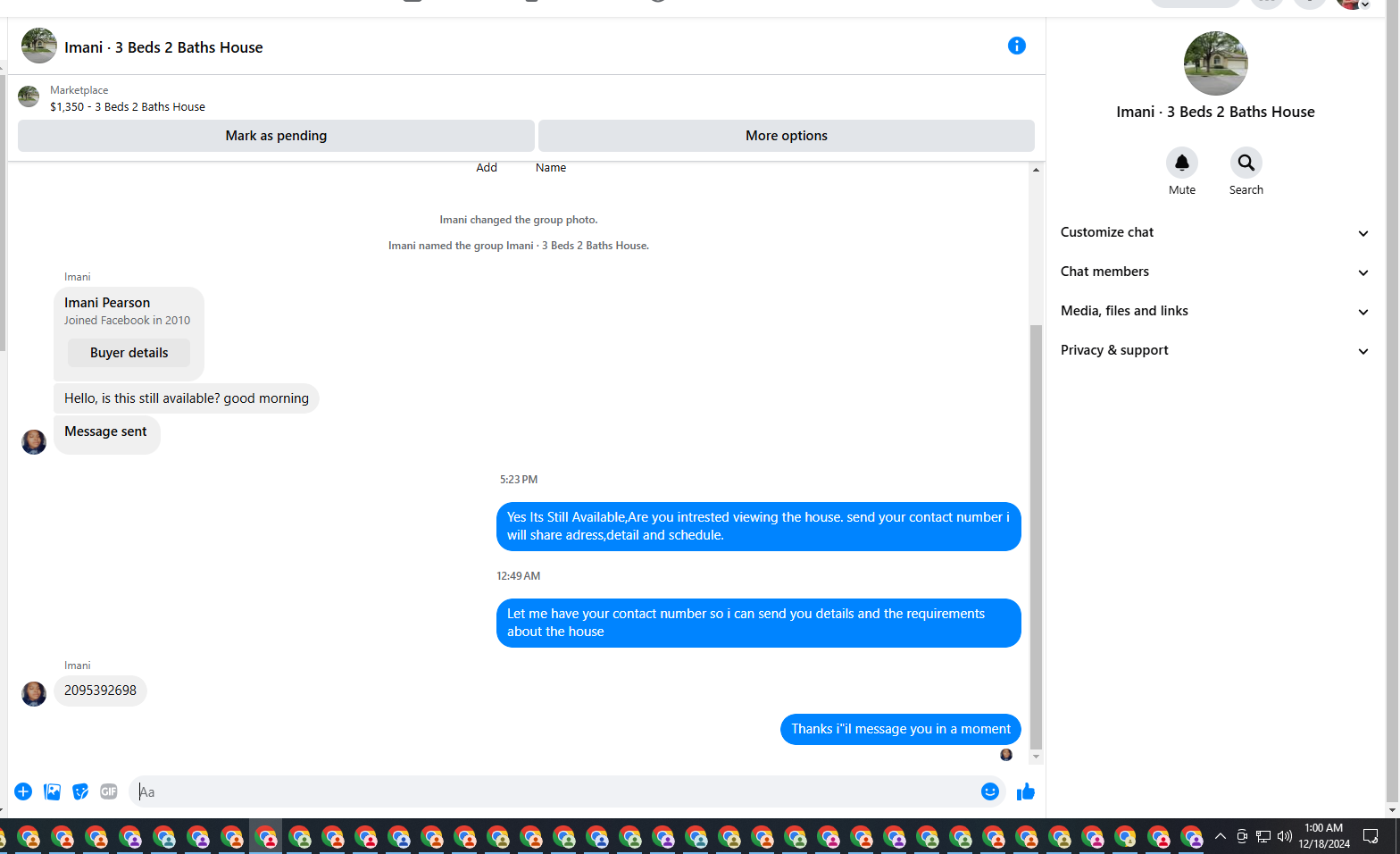Viewport: 1400px width, 854px height.
Task: Search in conversation with magnifier icon
Action: [1246, 163]
